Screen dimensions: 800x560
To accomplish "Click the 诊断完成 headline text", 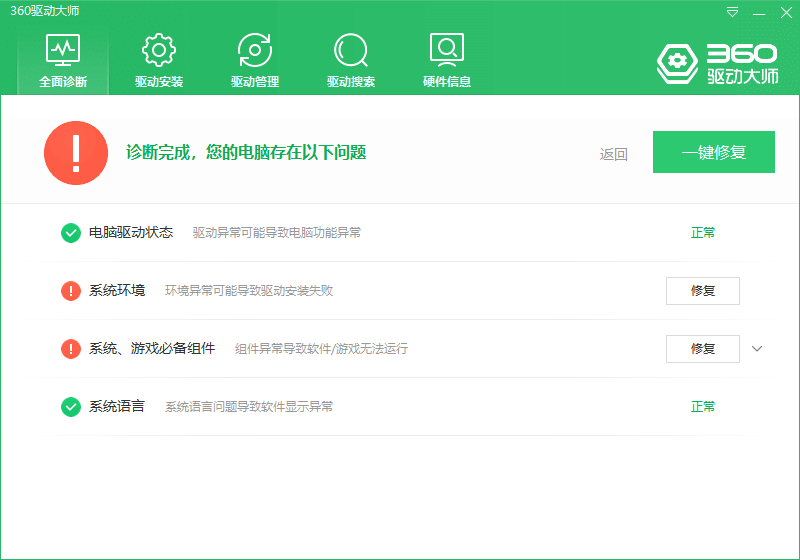I will click(x=246, y=152).
